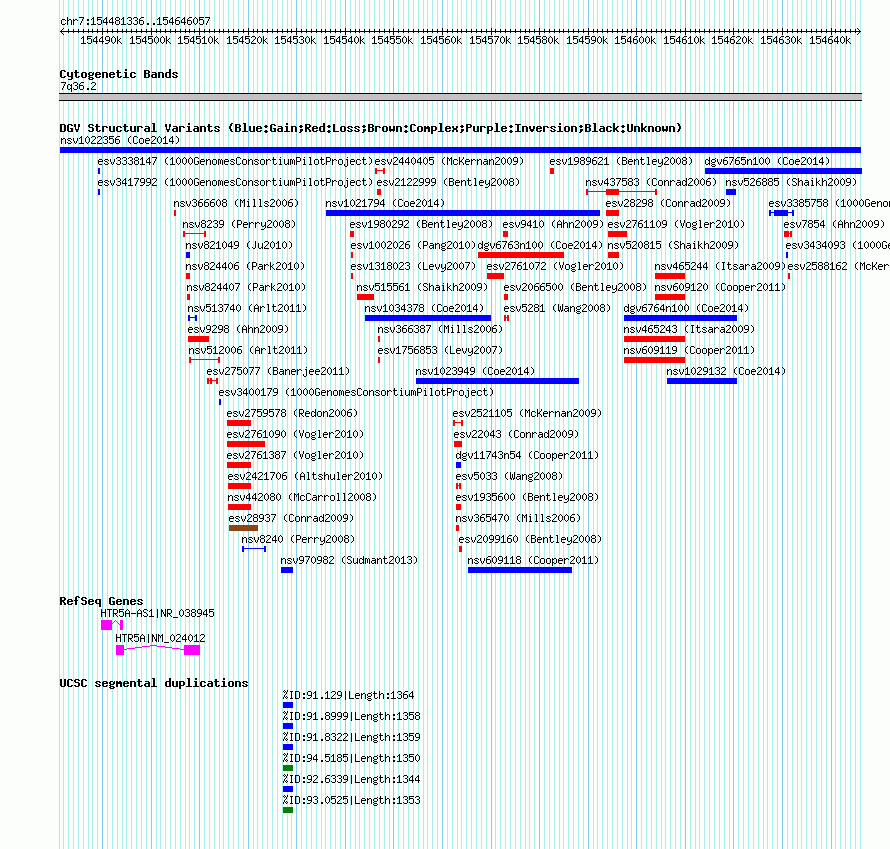The width and height of the screenshot is (890, 849).
Task: Click the %ID:94.5185|Length:1350 green duplication bar
Action: click(288, 768)
